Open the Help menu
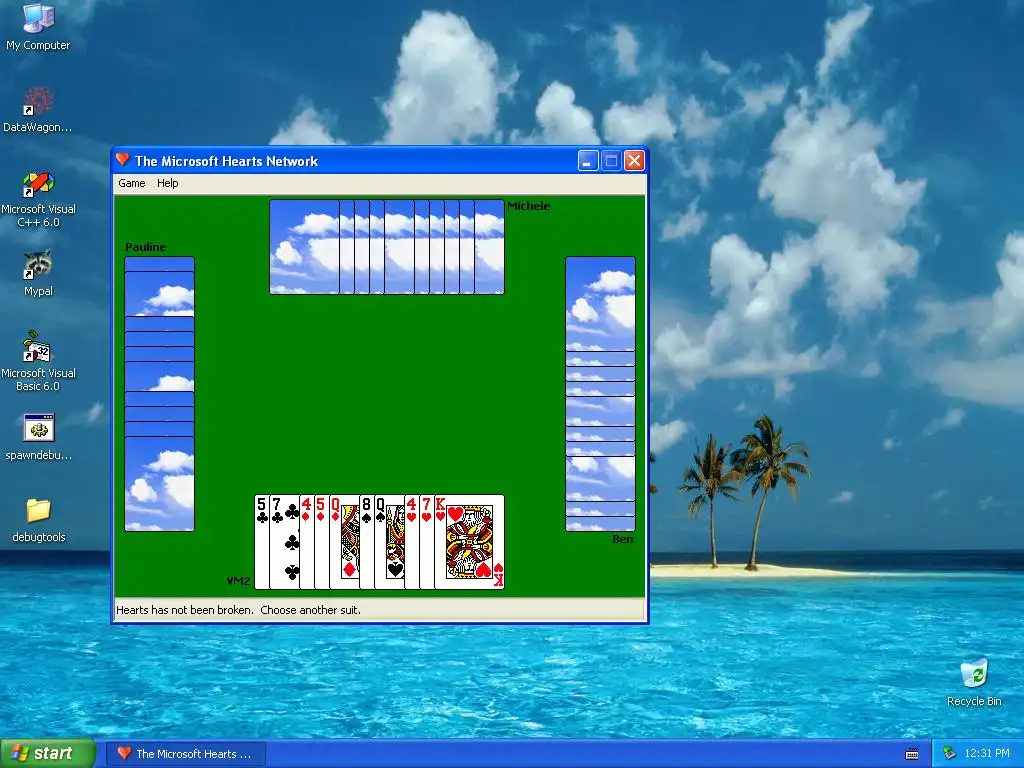The height and width of the screenshot is (768, 1024). (167, 184)
